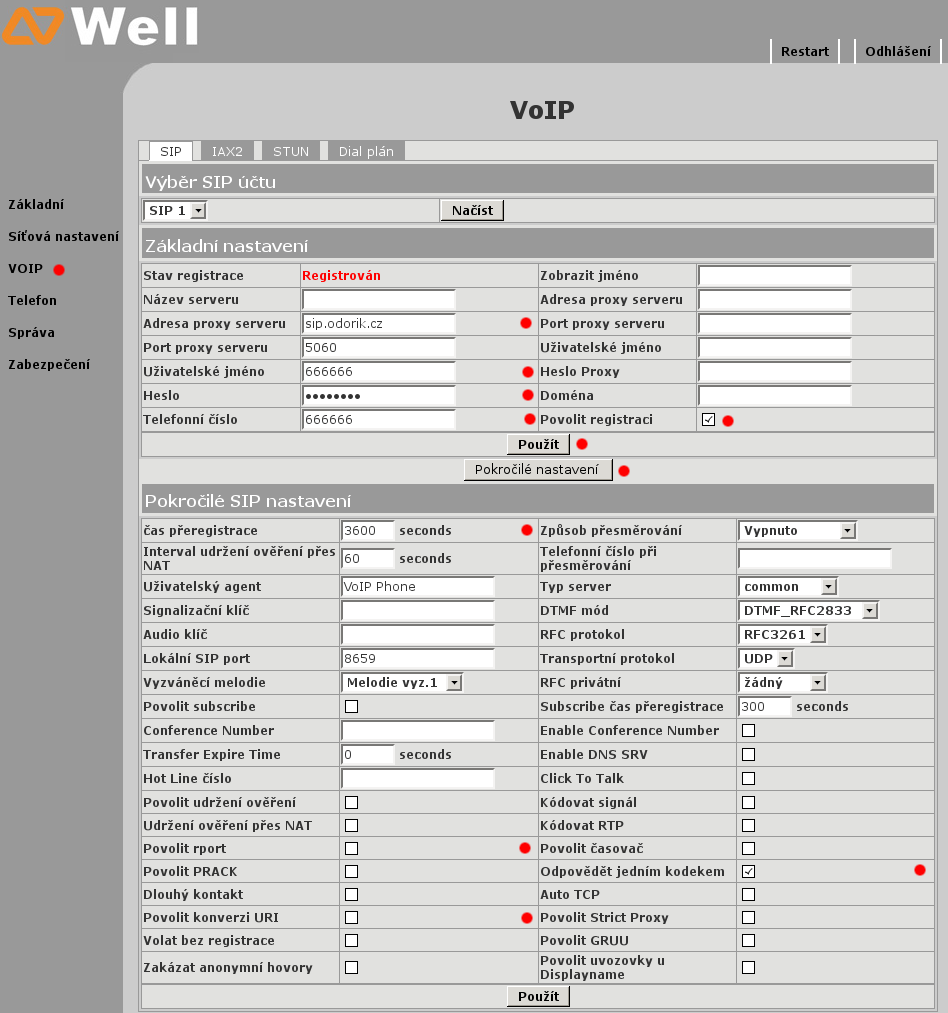Click red dot next to Heslo field
The width and height of the screenshot is (948, 1013).
pyautogui.click(x=528, y=395)
